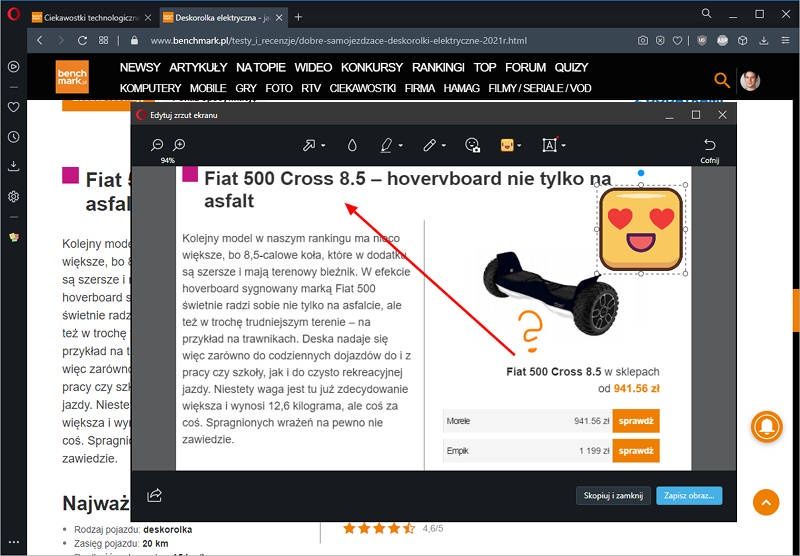This screenshot has width=800, height=556.
Task: Reload the current page
Action: (82, 40)
